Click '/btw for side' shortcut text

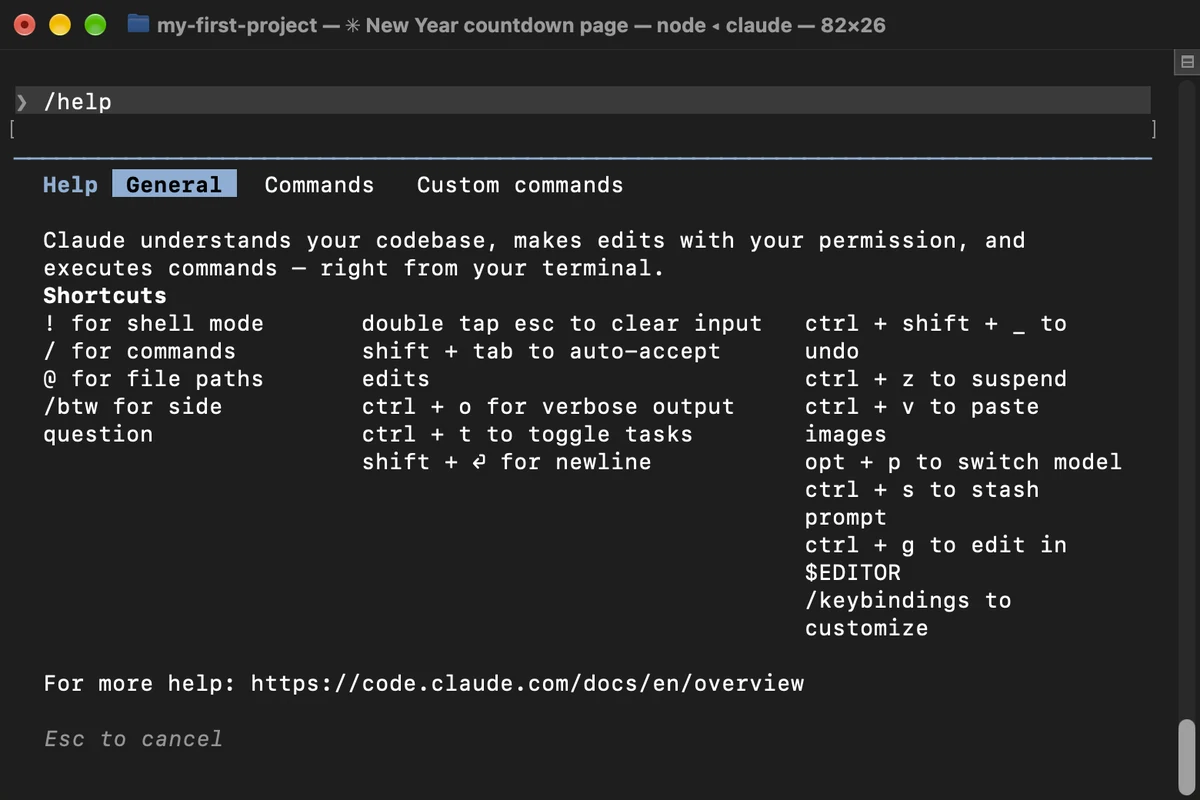[x=132, y=407]
